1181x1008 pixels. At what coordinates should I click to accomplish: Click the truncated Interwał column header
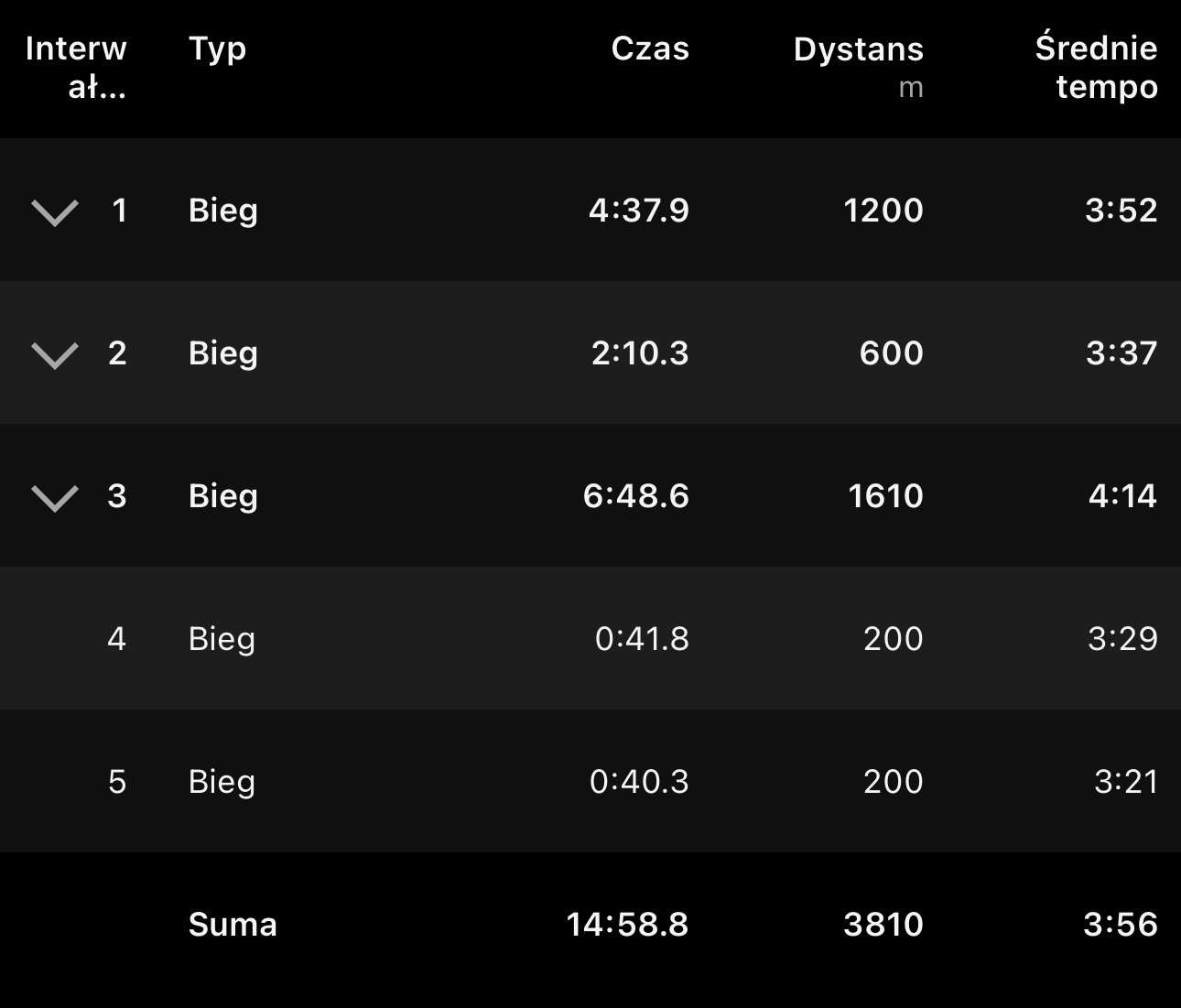77,67
